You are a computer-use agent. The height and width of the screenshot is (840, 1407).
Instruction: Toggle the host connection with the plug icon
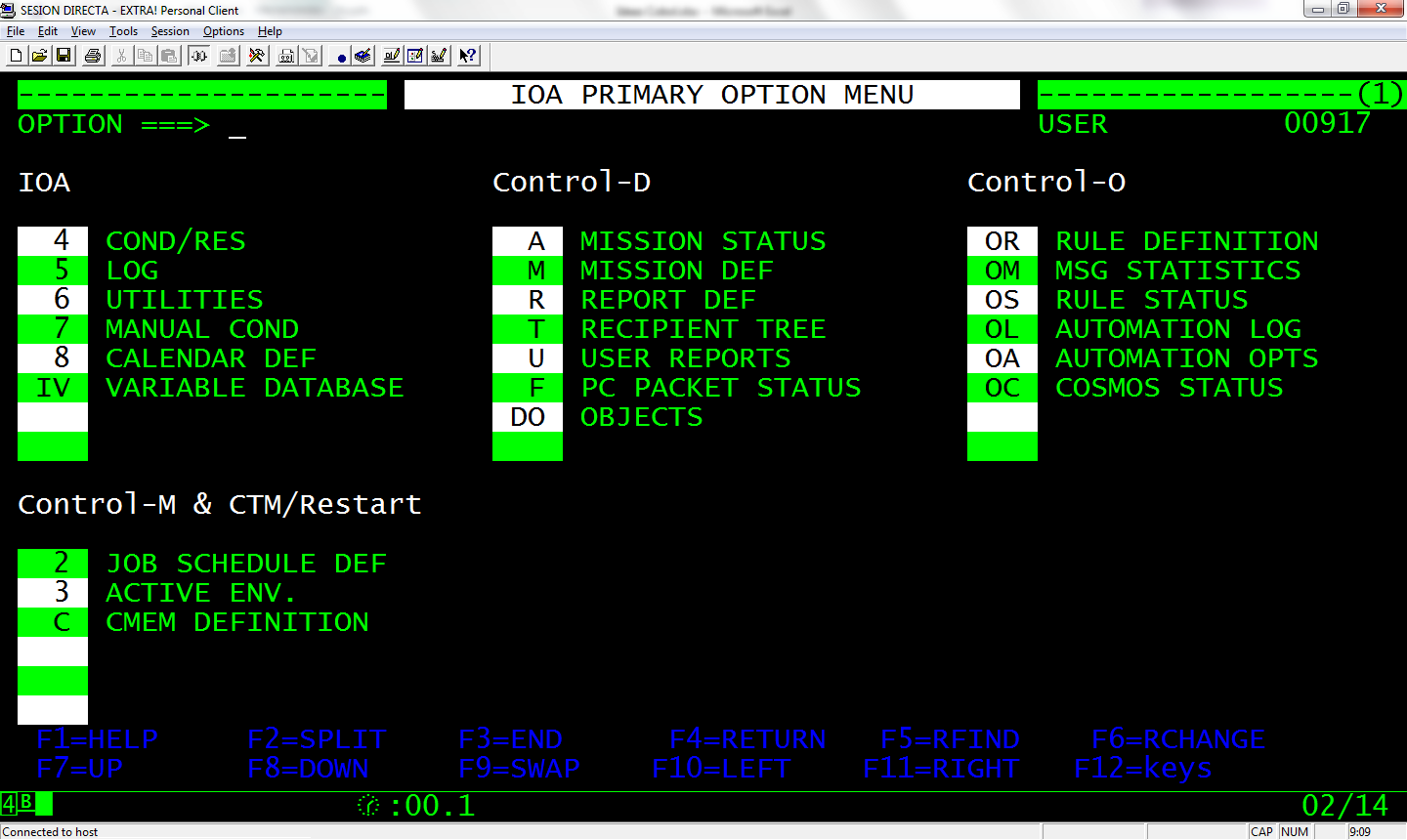198,56
